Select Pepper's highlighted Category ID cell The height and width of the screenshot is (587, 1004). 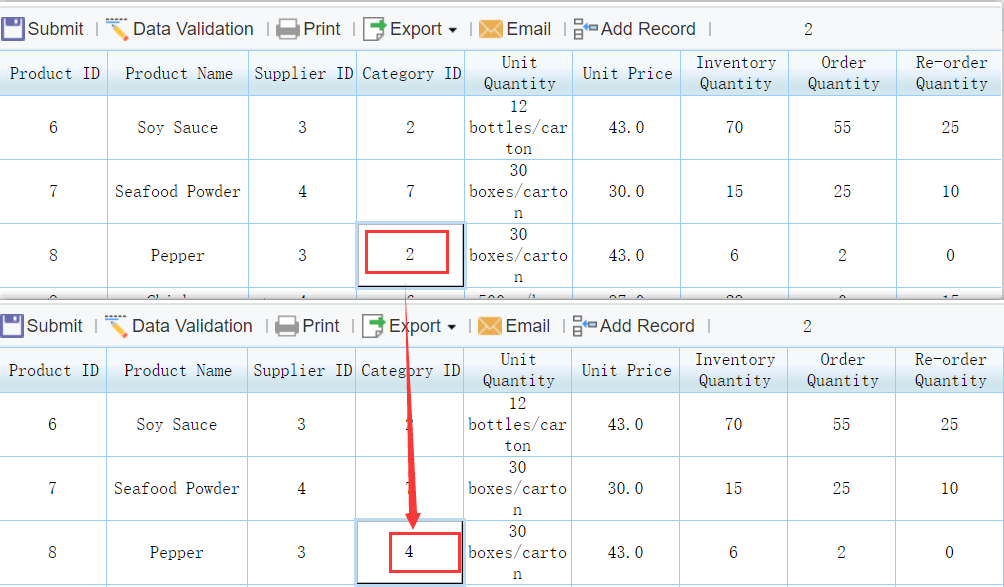(409, 252)
